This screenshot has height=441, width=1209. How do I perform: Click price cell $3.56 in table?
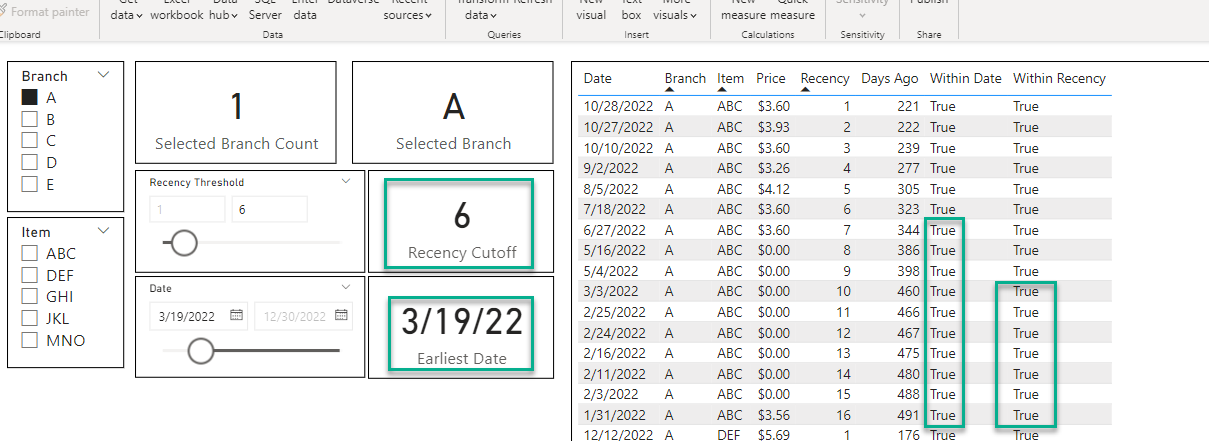tap(773, 415)
